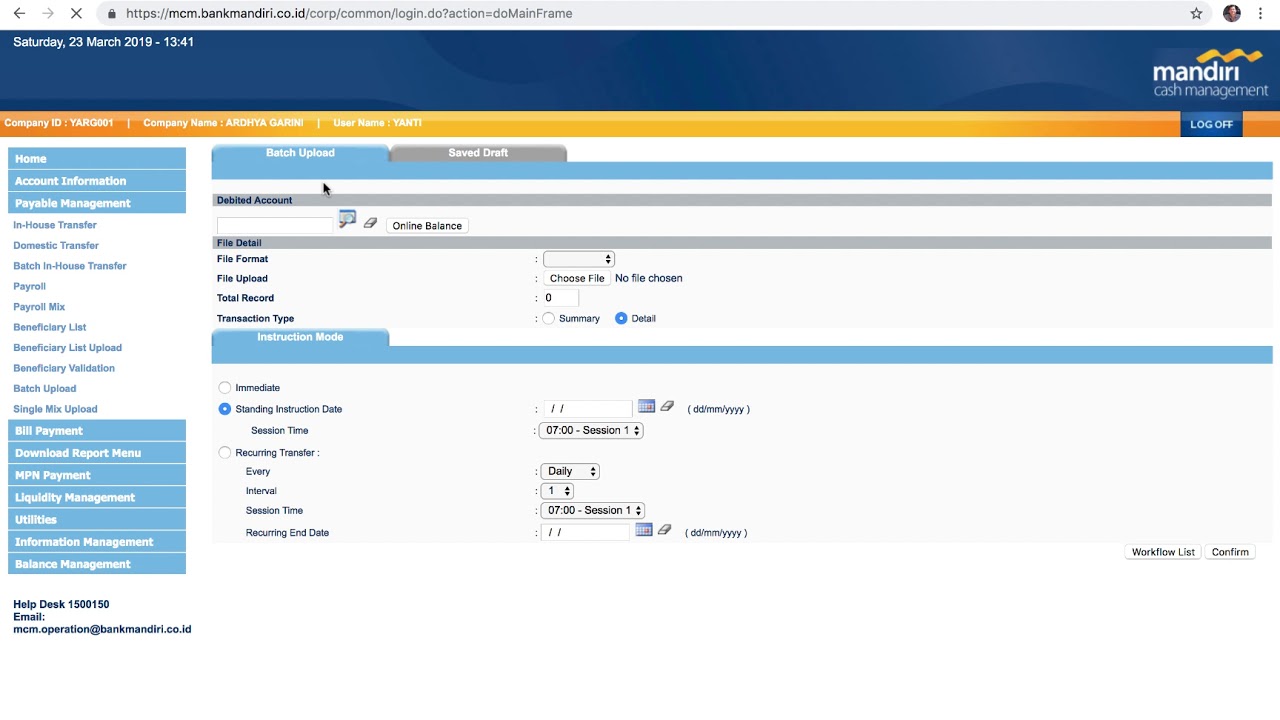Click Online Balance button
This screenshot has height=720, width=1280.
pos(427,226)
